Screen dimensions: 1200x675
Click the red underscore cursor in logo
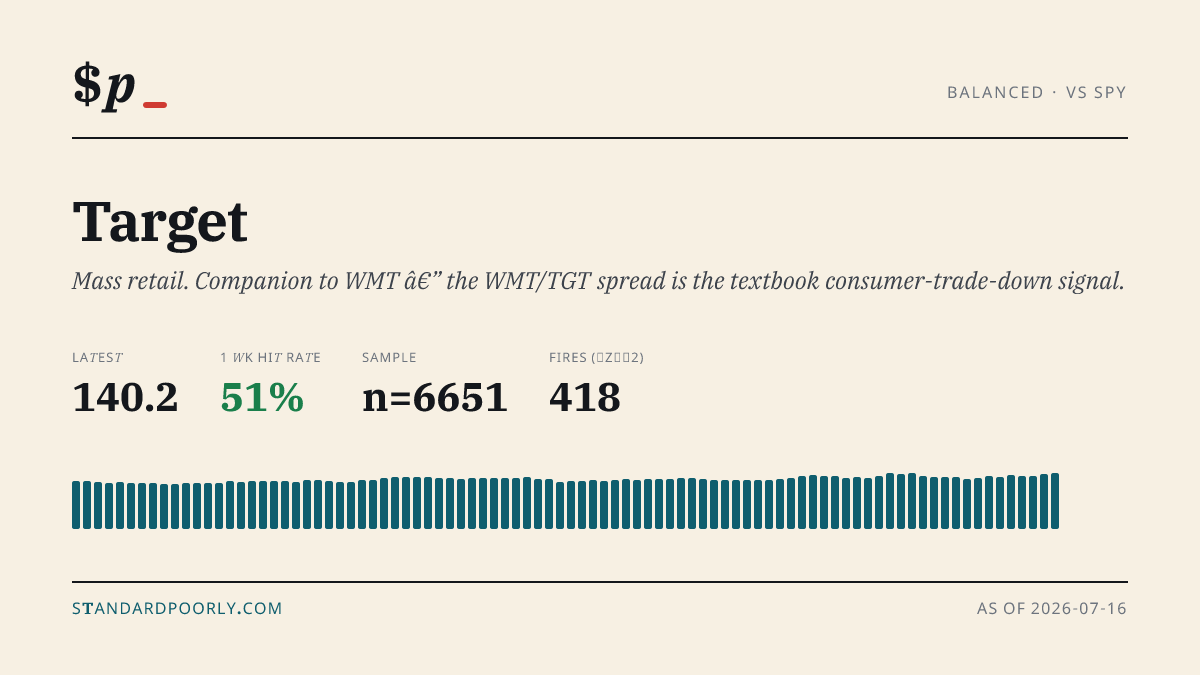click(155, 105)
